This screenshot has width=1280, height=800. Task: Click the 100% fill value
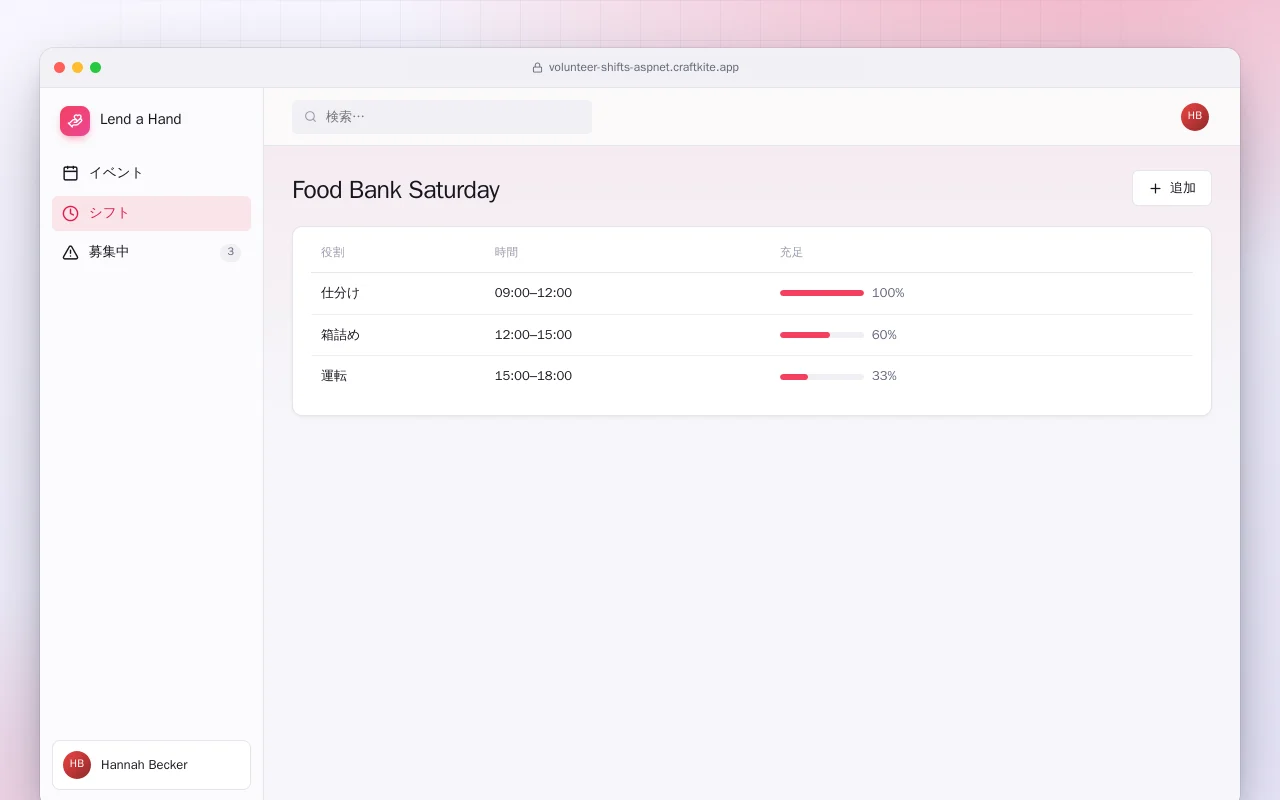pyautogui.click(x=888, y=293)
